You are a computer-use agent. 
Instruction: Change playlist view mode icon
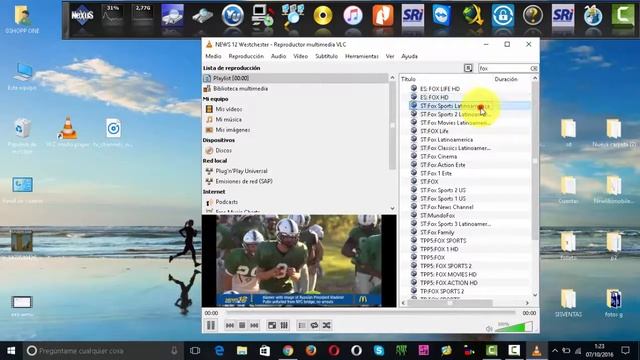[x=468, y=68]
